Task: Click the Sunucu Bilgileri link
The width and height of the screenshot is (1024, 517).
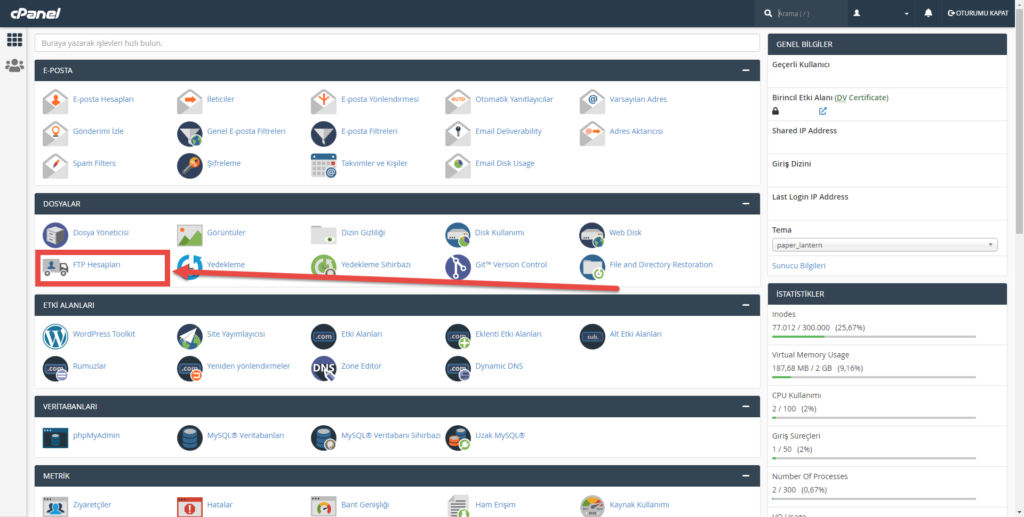Action: tap(798, 266)
